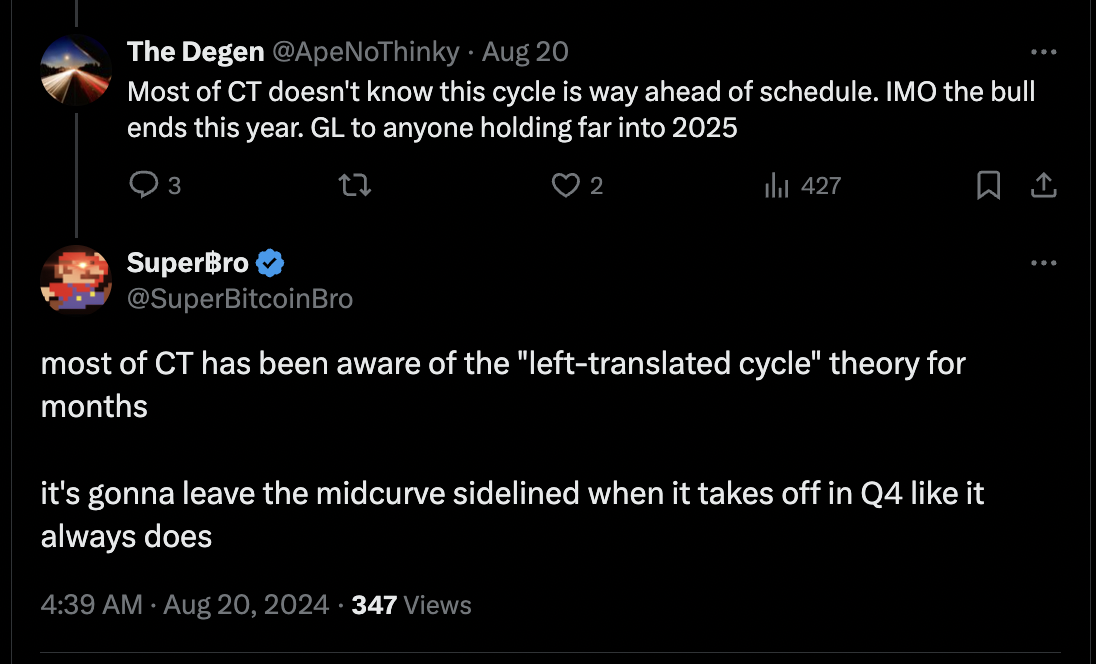Viewport: 1096px width, 664px height.
Task: Open SuperBro's pixel Mario avatar
Action: [x=76, y=280]
